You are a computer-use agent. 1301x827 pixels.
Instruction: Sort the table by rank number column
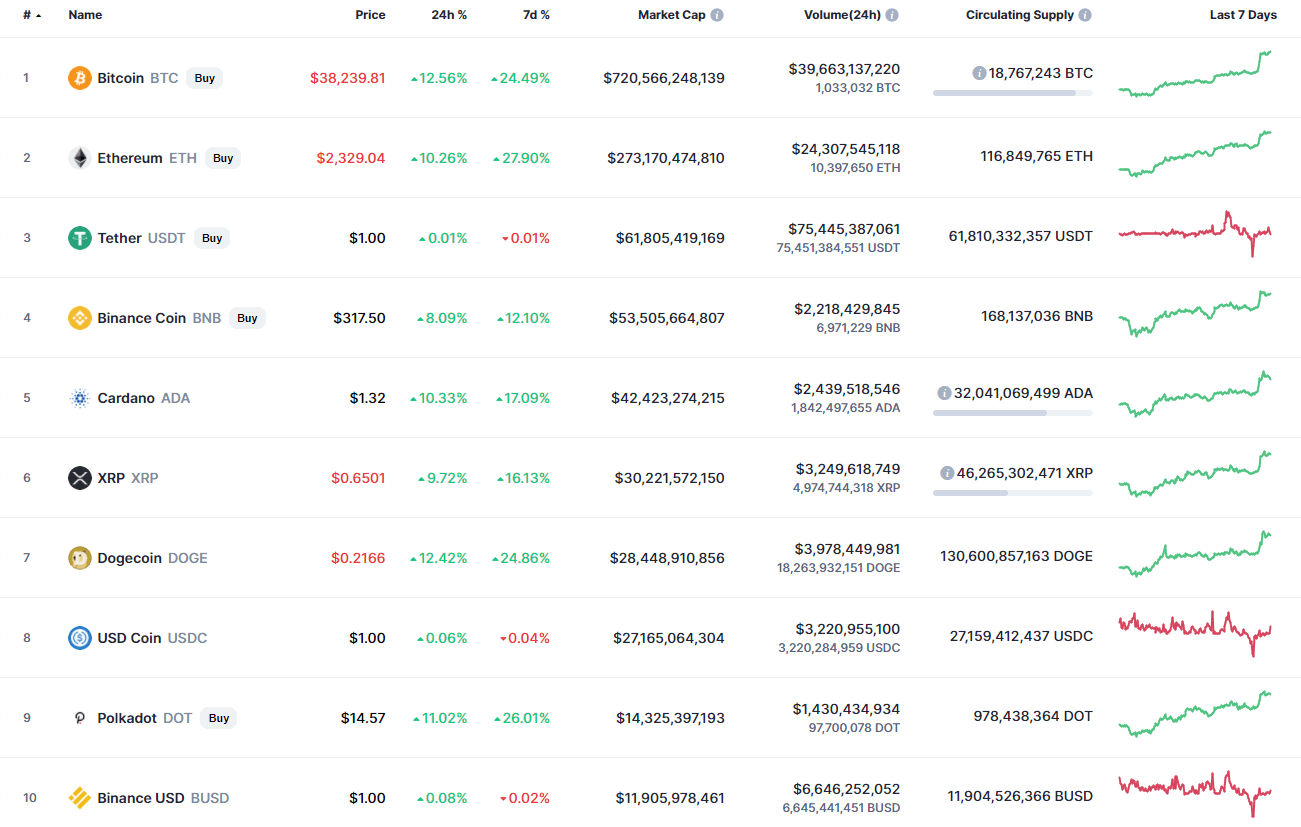[30, 15]
